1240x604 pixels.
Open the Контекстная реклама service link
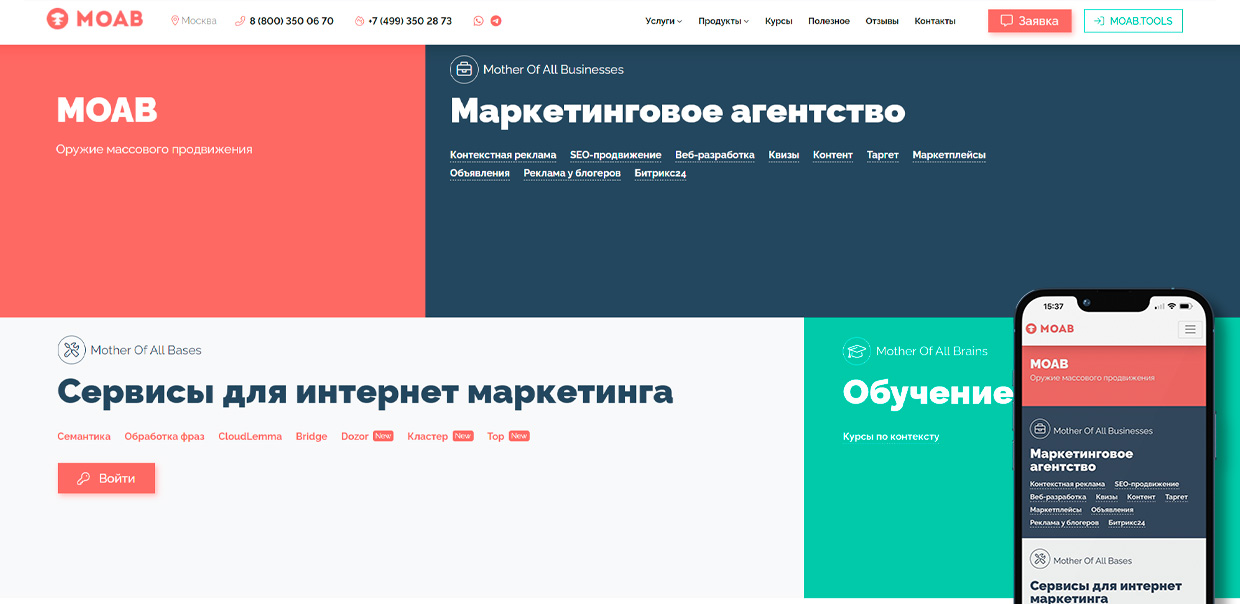[503, 155]
